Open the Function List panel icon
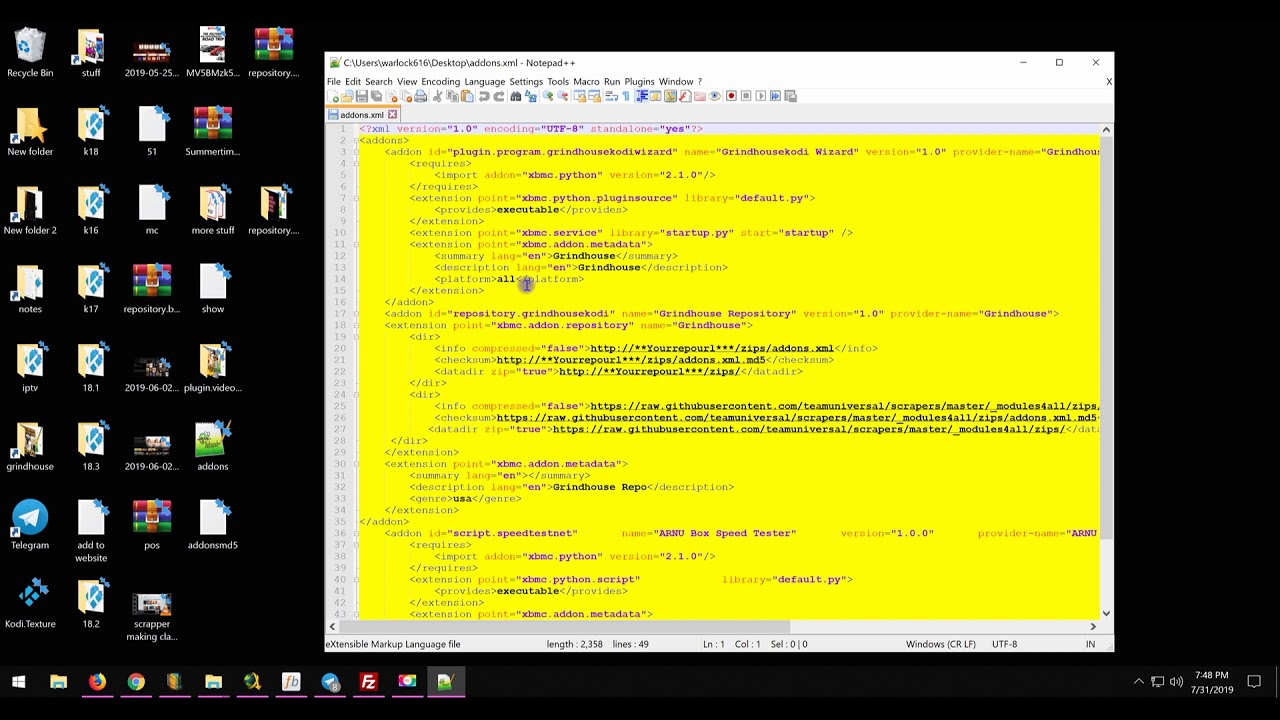This screenshot has width=1280, height=720. [x=685, y=96]
